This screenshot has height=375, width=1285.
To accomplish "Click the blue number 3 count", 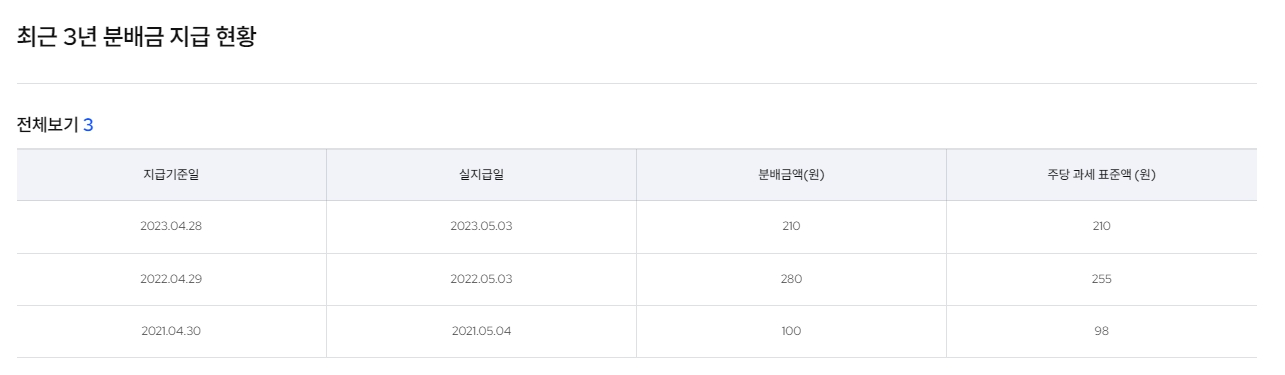I will point(88,125).
